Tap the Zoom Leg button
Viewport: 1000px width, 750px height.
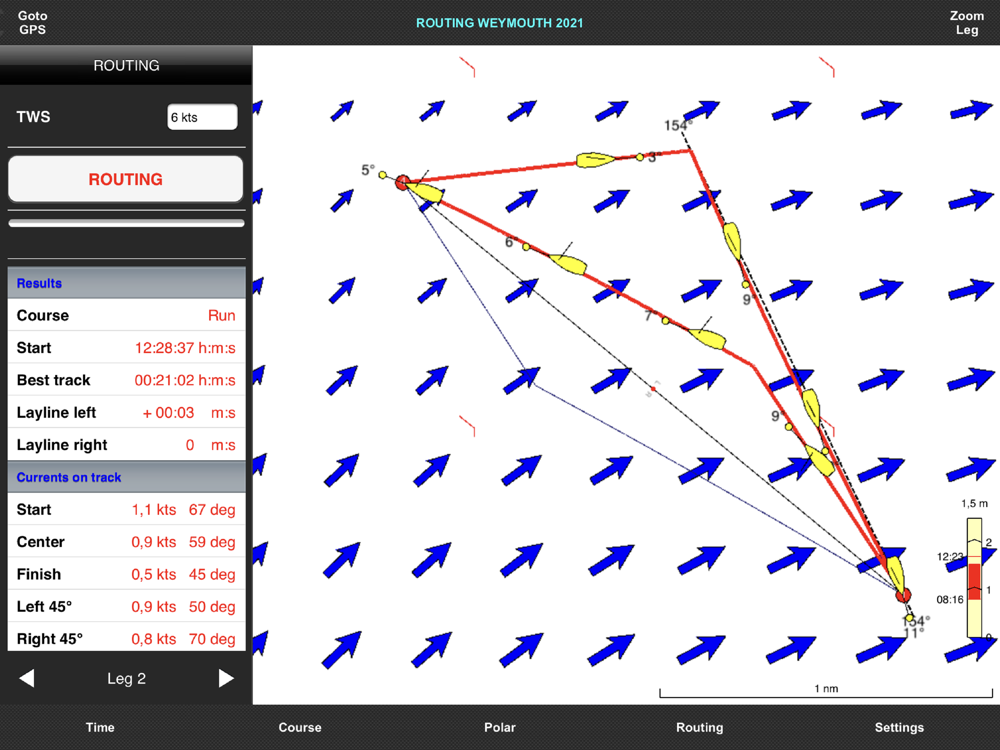966,23
